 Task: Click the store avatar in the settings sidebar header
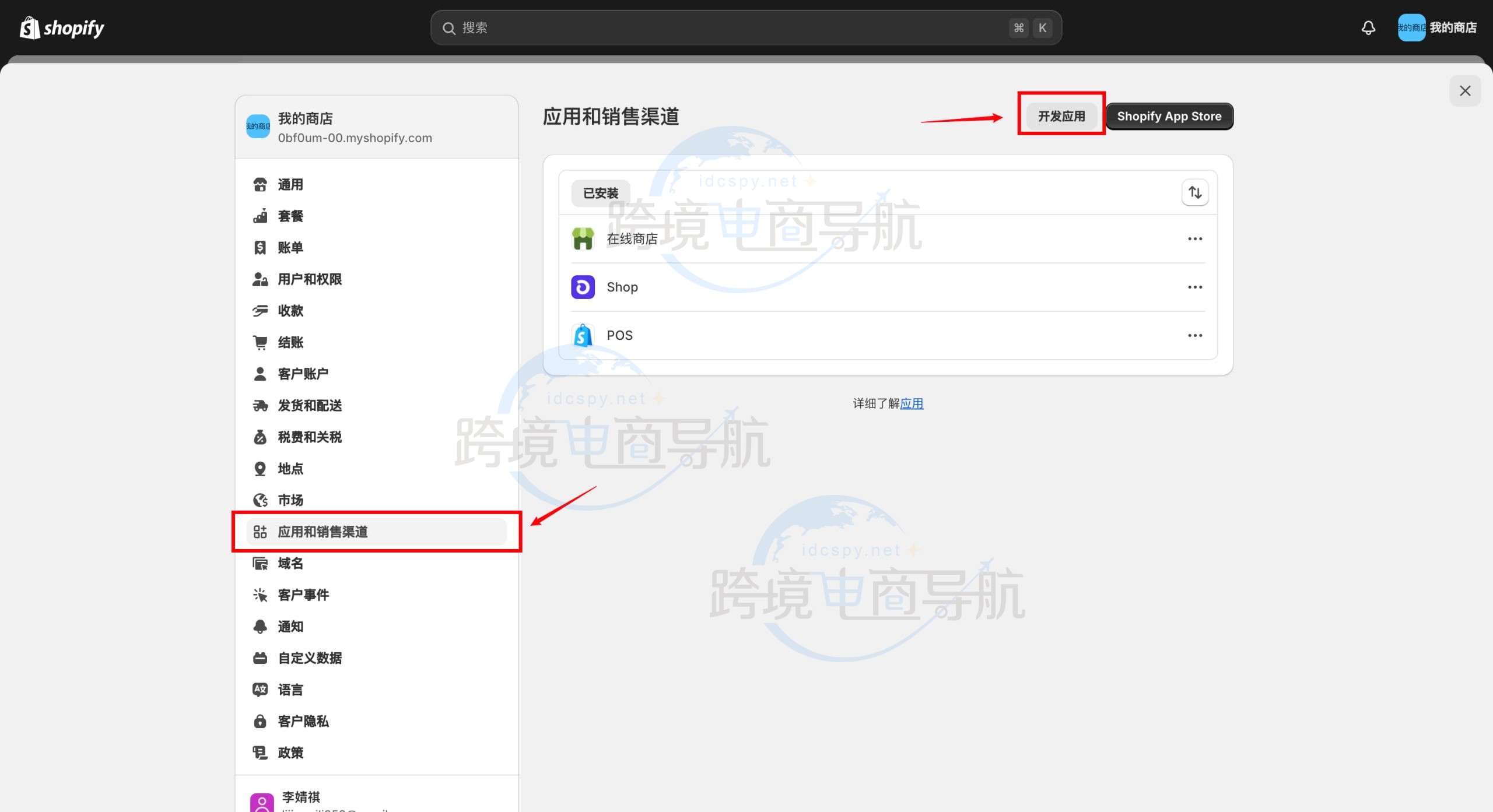coord(258,126)
